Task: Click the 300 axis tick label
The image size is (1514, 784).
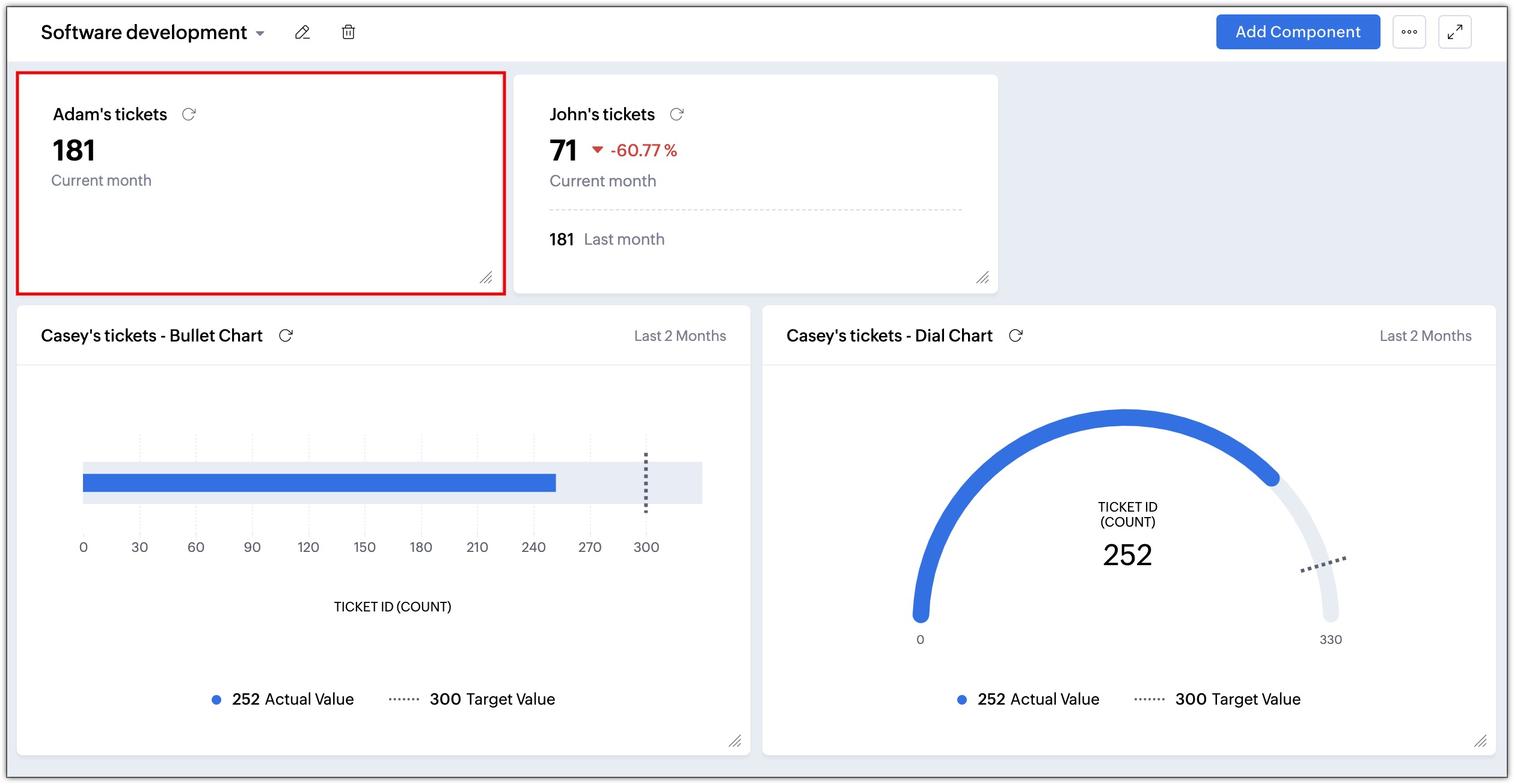Action: click(646, 547)
